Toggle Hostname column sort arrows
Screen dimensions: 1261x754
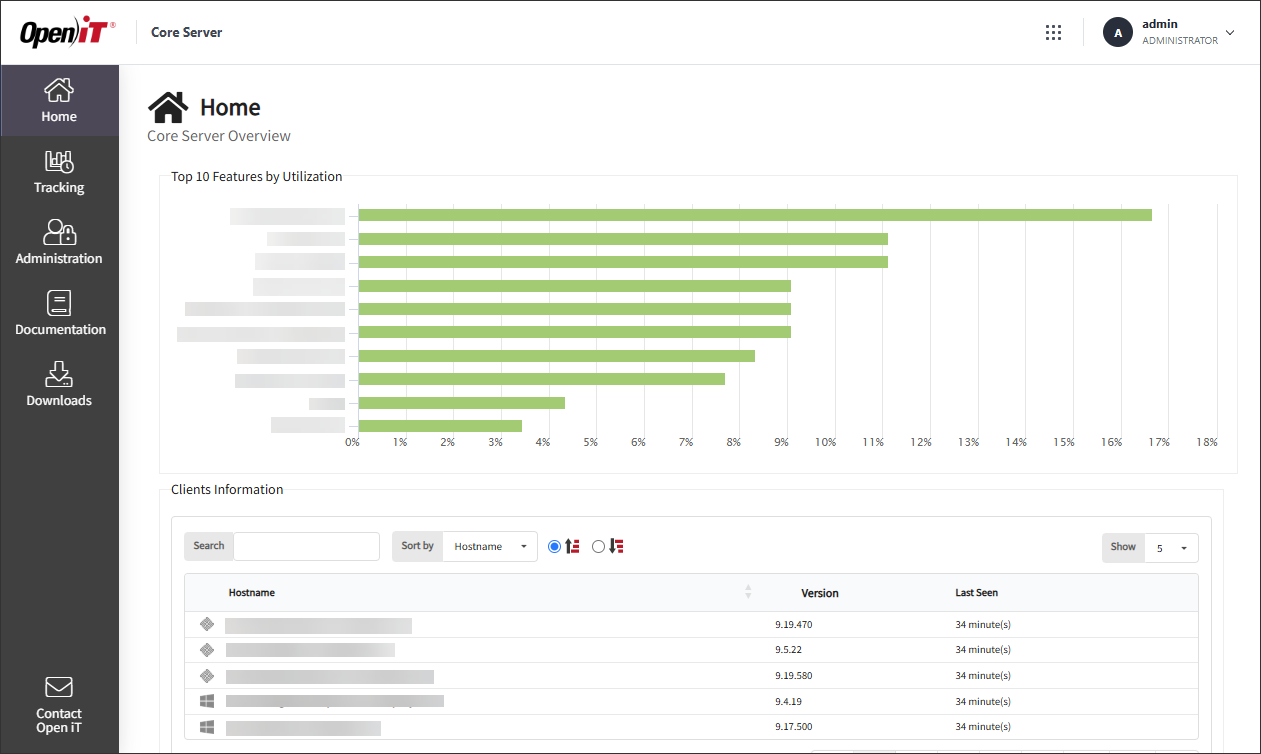click(x=748, y=592)
